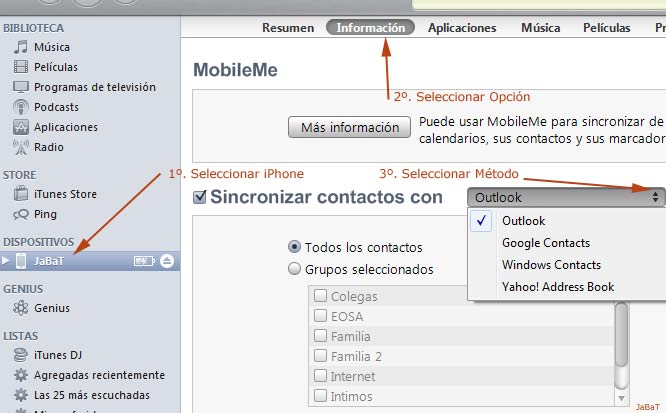
Task: Open the Genius atom icon
Action: (x=21, y=308)
